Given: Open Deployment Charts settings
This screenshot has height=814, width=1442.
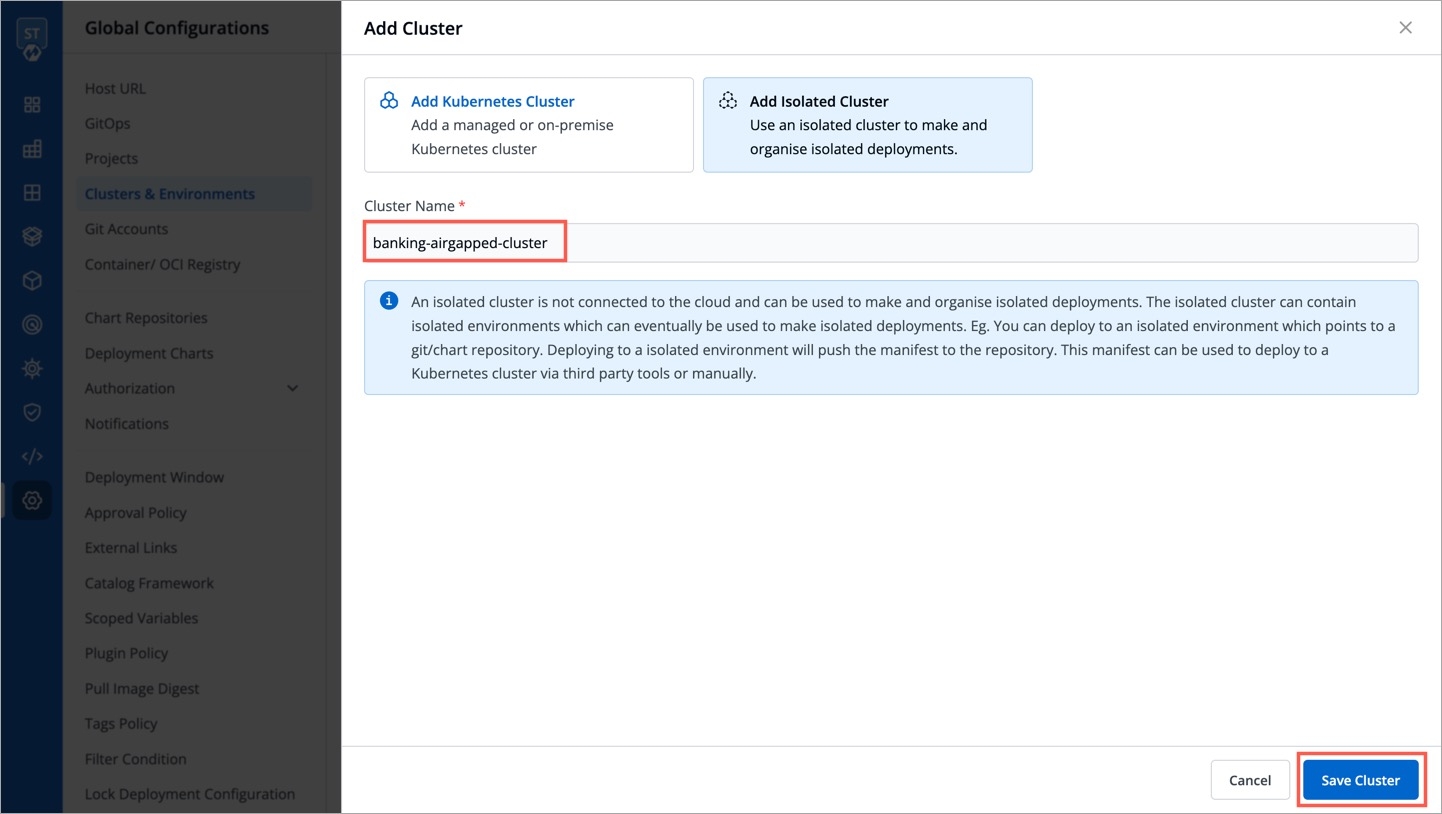Looking at the screenshot, I should tap(149, 353).
